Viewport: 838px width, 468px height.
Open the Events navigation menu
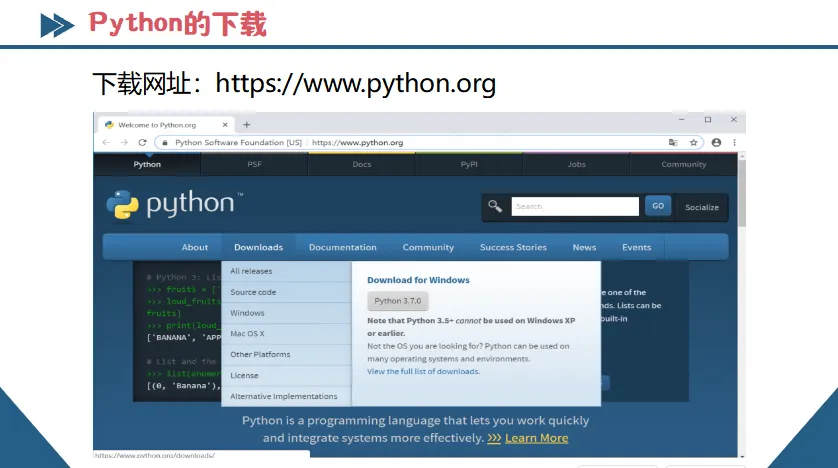637,247
